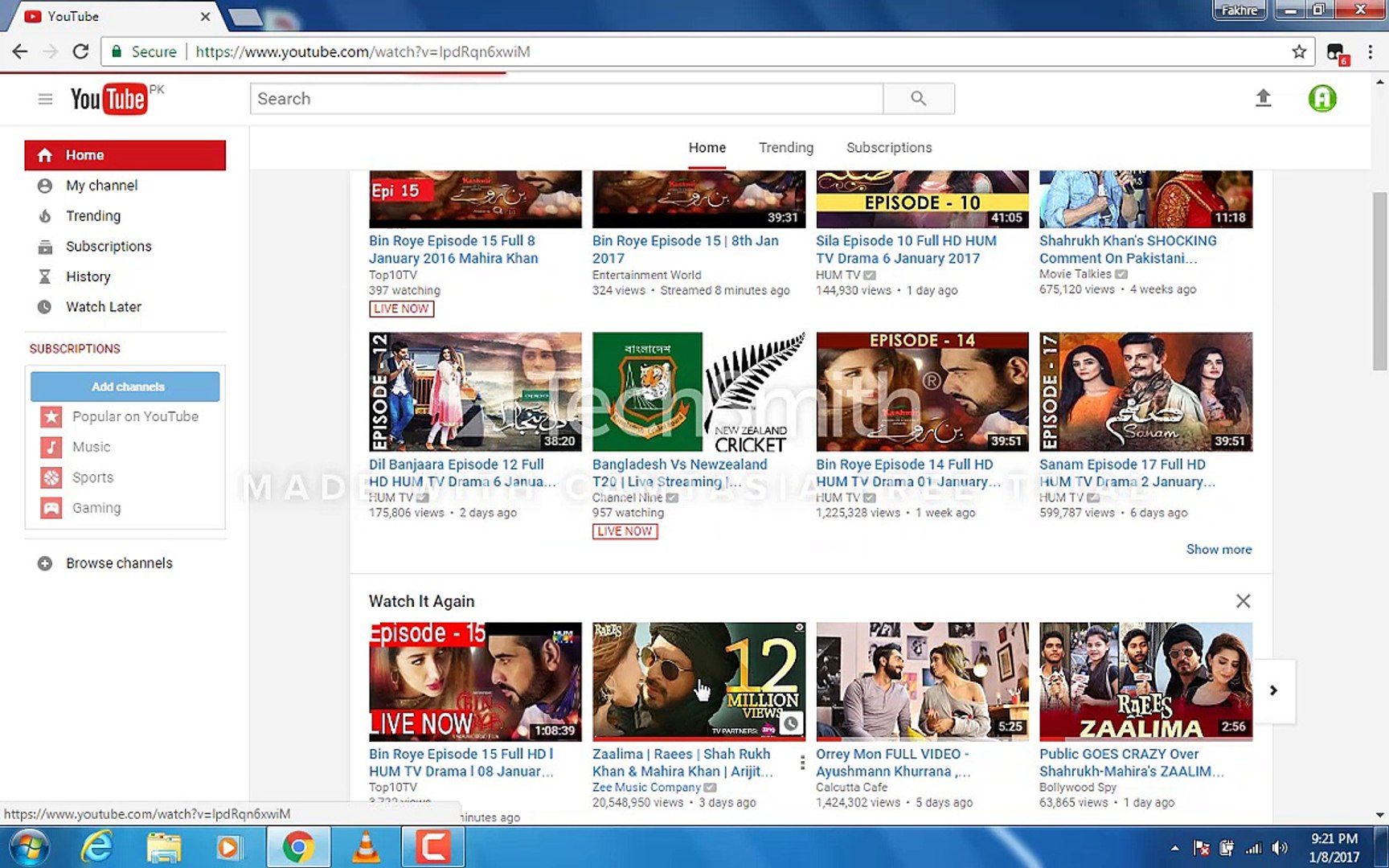1389x868 pixels.
Task: Open the three-dot options on Zaalima video
Action: [x=802, y=762]
